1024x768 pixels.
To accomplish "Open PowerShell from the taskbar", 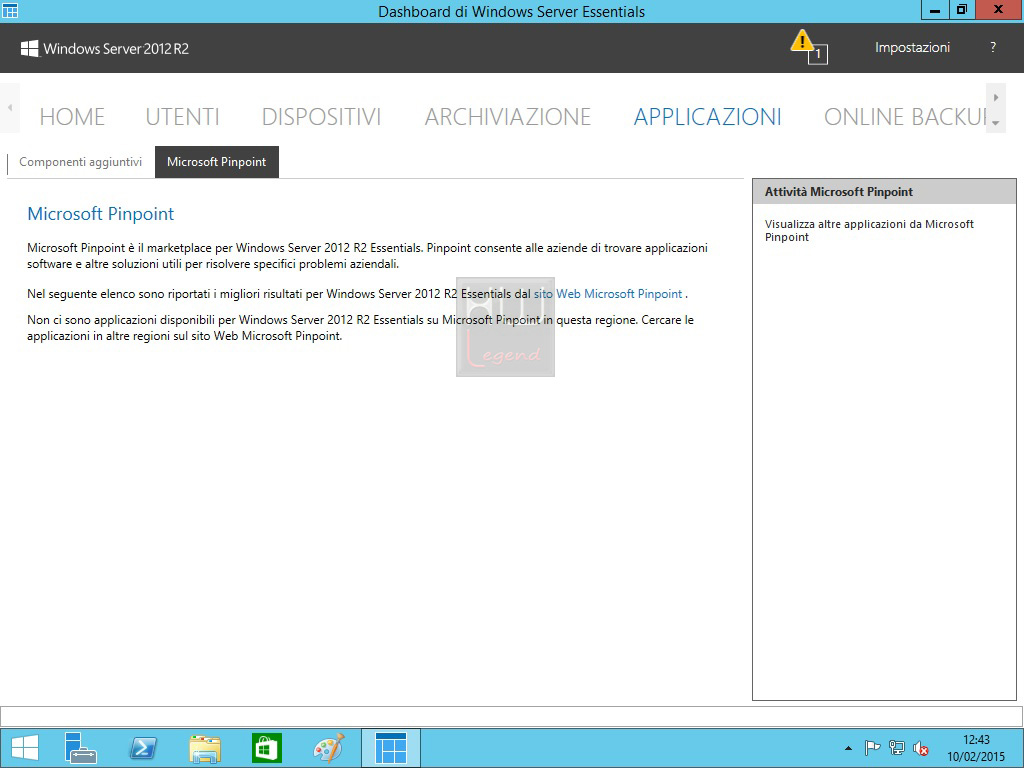I will tap(143, 748).
